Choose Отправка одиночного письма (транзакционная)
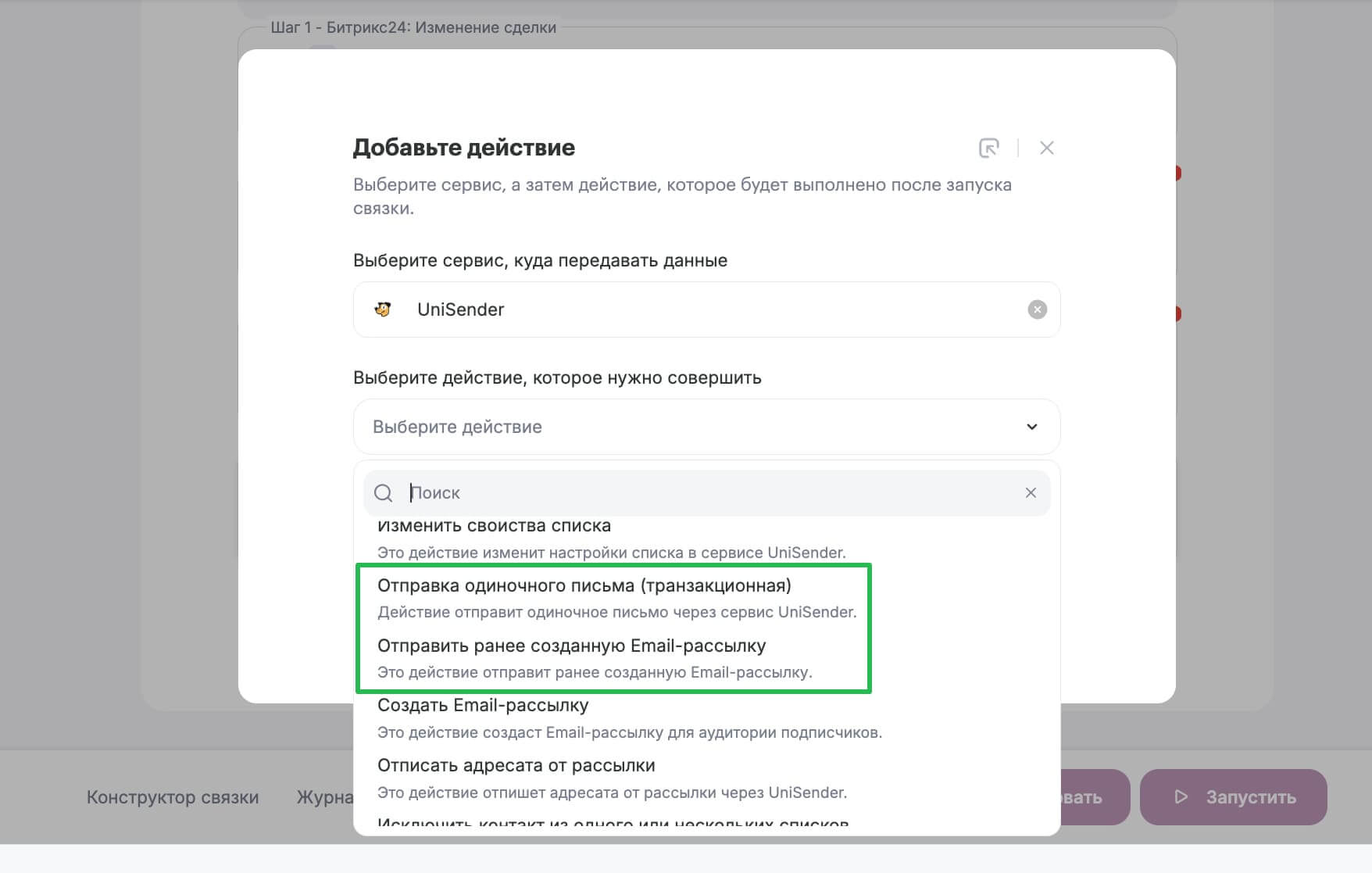The image size is (1372, 873). click(584, 585)
